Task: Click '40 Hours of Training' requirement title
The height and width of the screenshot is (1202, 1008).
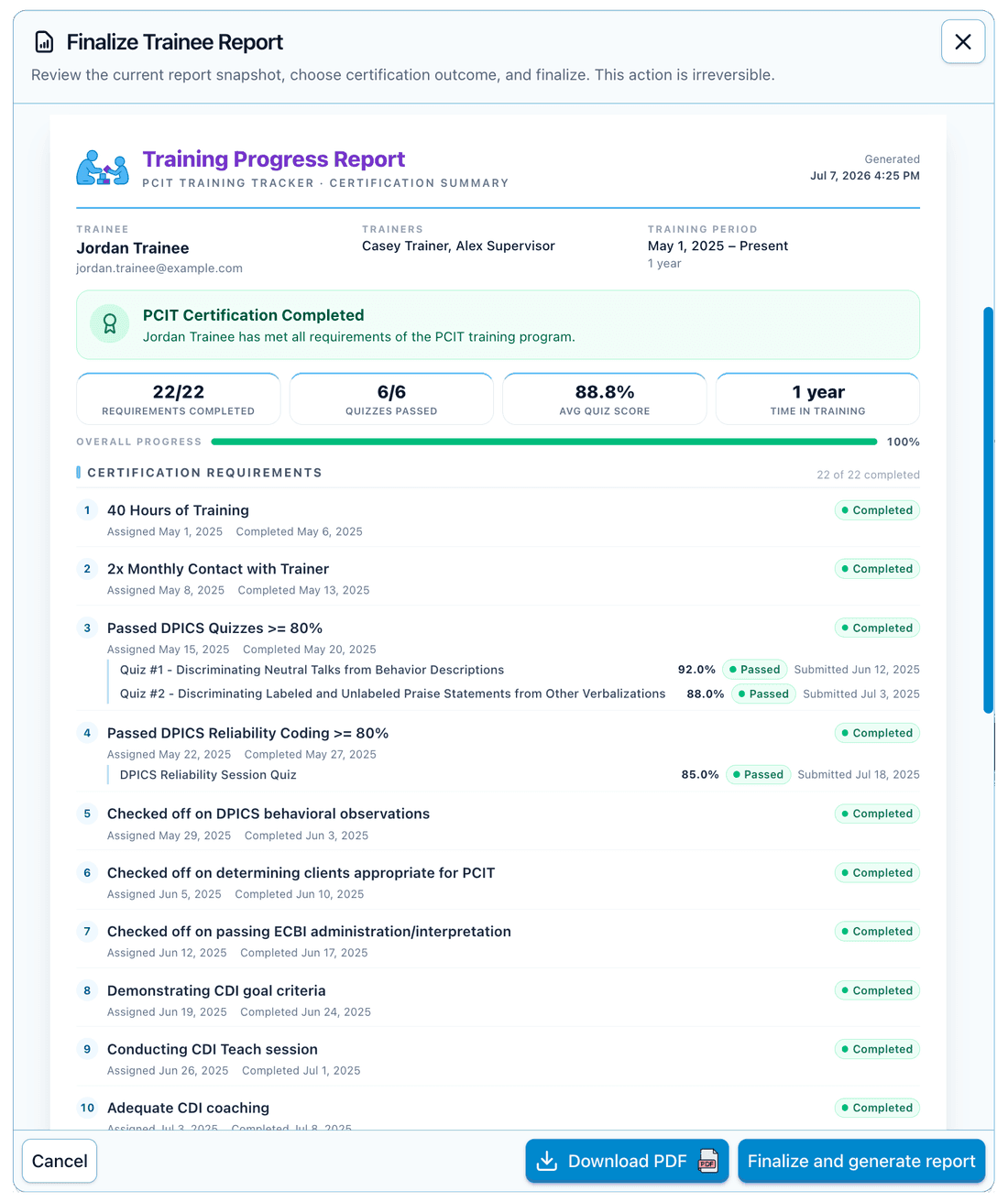Action: 178,510
